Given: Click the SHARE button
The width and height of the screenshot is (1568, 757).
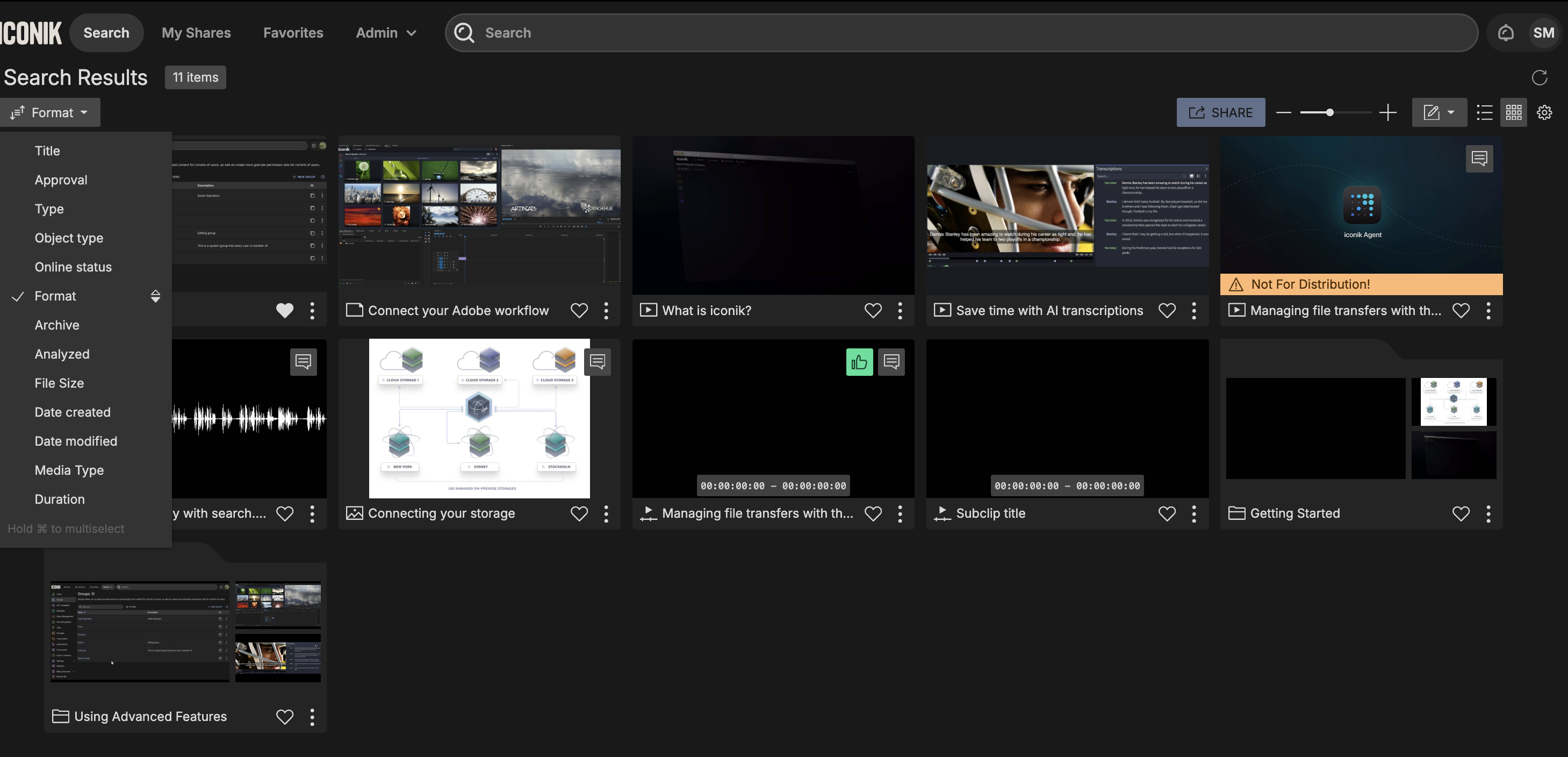Looking at the screenshot, I should pyautogui.click(x=1220, y=113).
